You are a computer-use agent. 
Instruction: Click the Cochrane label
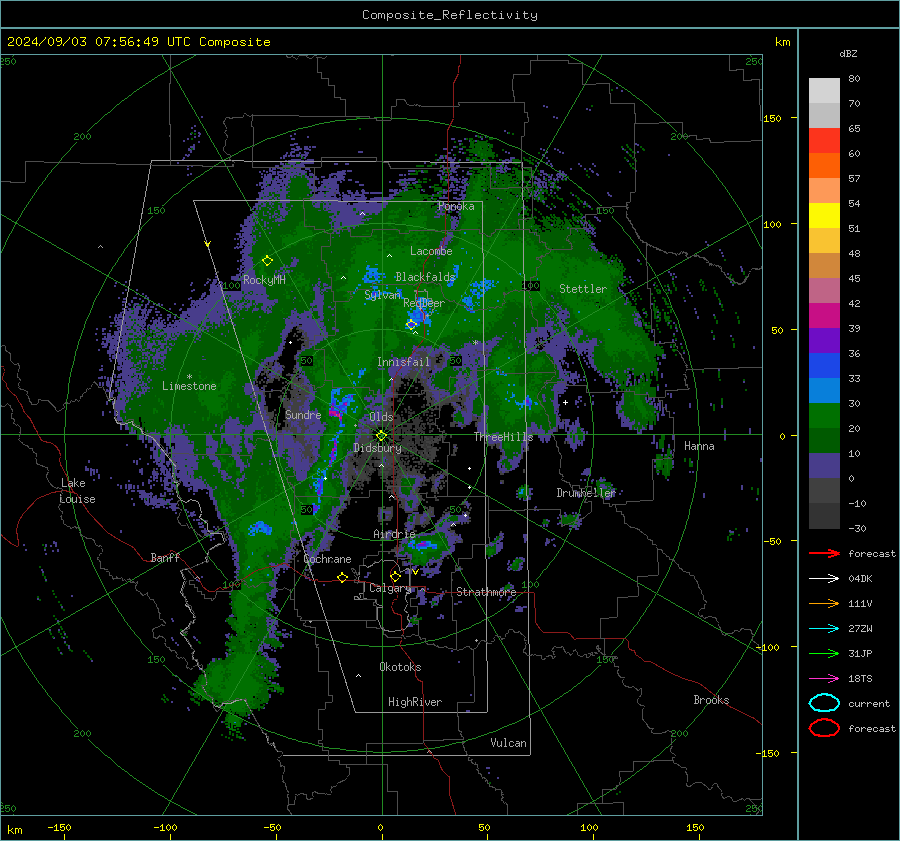tap(327, 559)
